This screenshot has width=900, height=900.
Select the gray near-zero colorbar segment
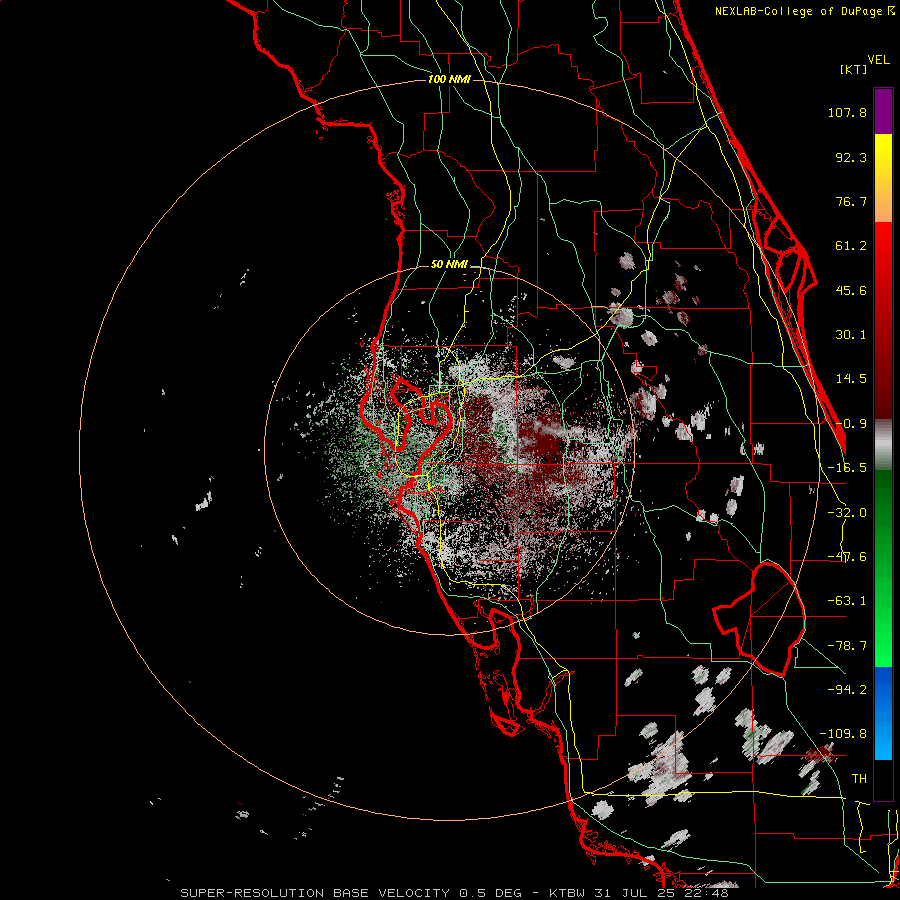tap(883, 445)
